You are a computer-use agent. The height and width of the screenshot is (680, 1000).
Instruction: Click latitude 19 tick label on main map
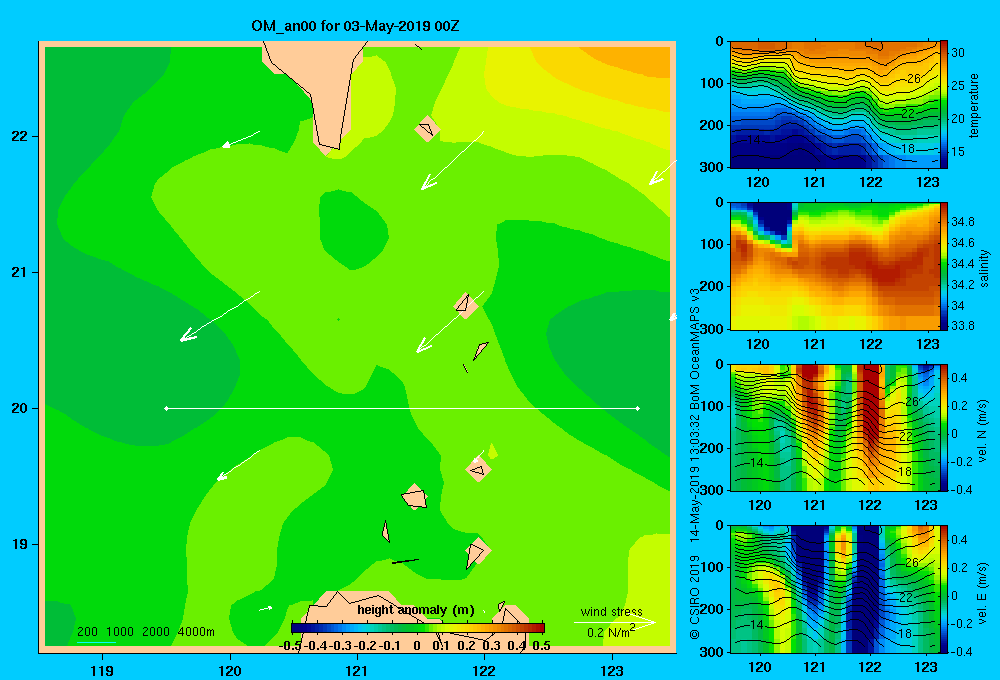19,544
